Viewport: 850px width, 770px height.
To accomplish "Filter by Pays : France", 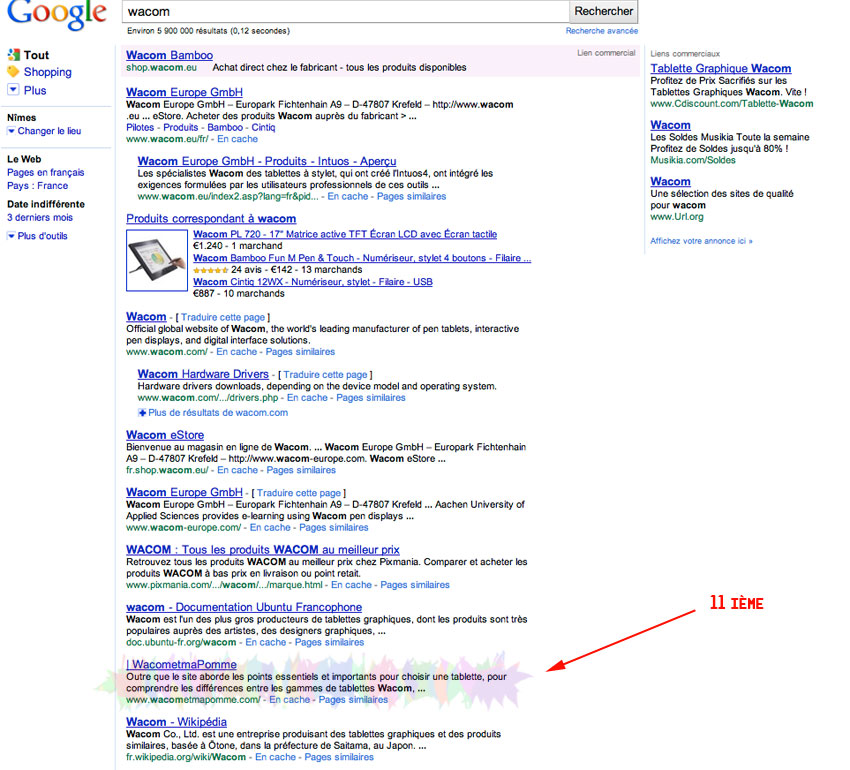I will pos(37,185).
